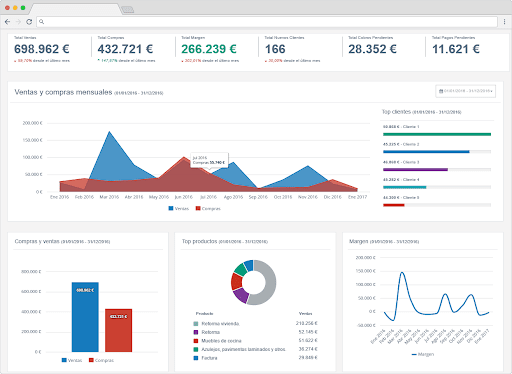Image resolution: width=512 pixels, height=374 pixels.
Task: Go back with the browser back arrow
Action: pos(7,22)
